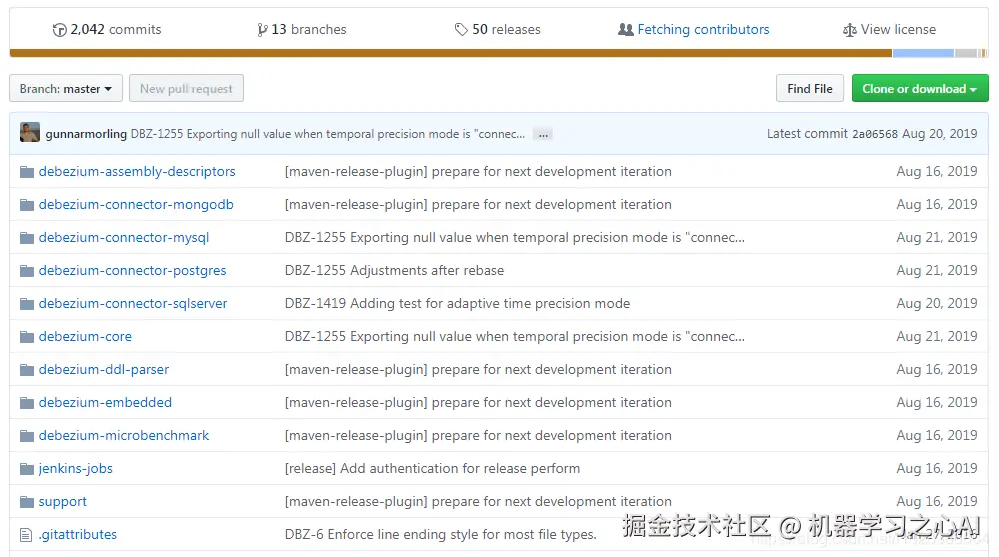Click the blue segment of language bar

tap(923, 53)
